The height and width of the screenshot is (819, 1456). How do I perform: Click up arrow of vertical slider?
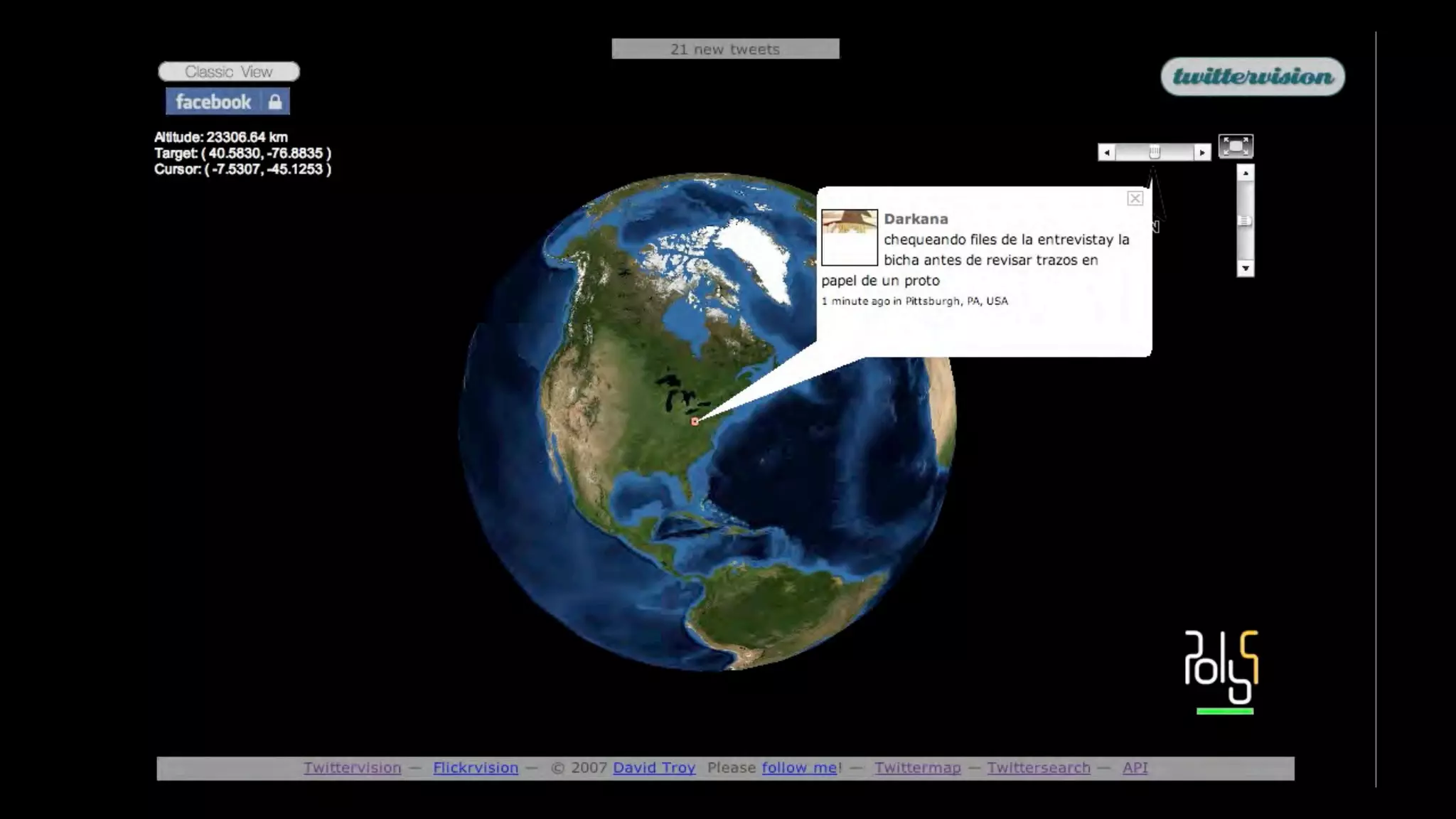tap(1245, 173)
